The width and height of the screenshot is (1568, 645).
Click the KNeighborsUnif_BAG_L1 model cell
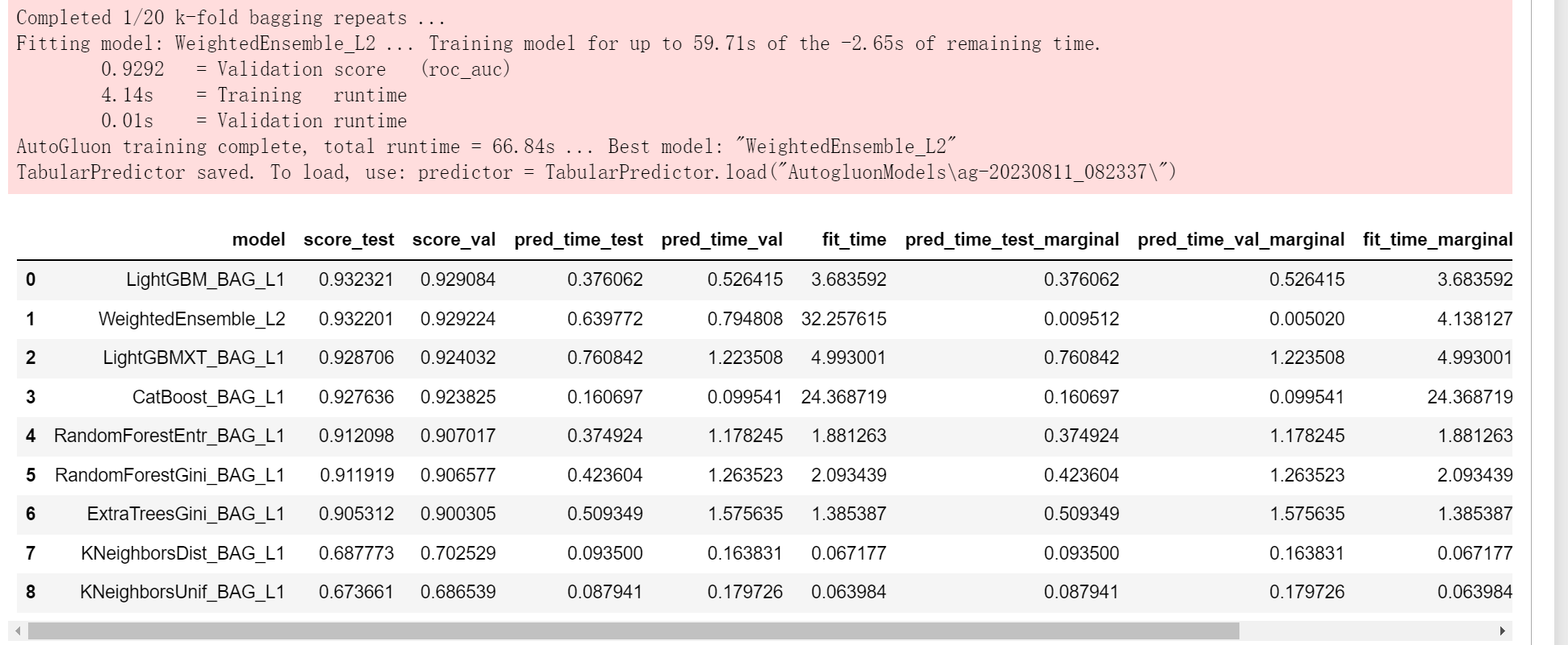182,593
